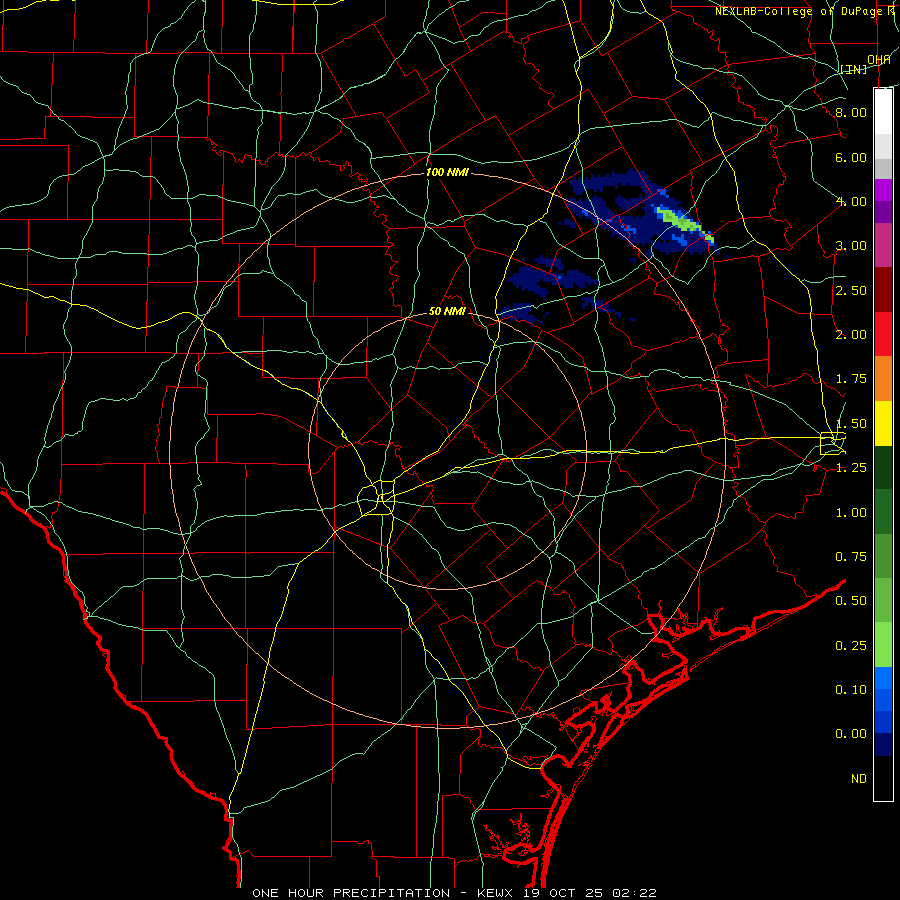The width and height of the screenshot is (900, 900).
Task: Click the white swatch at the legend top
Action: pyautogui.click(x=883, y=111)
